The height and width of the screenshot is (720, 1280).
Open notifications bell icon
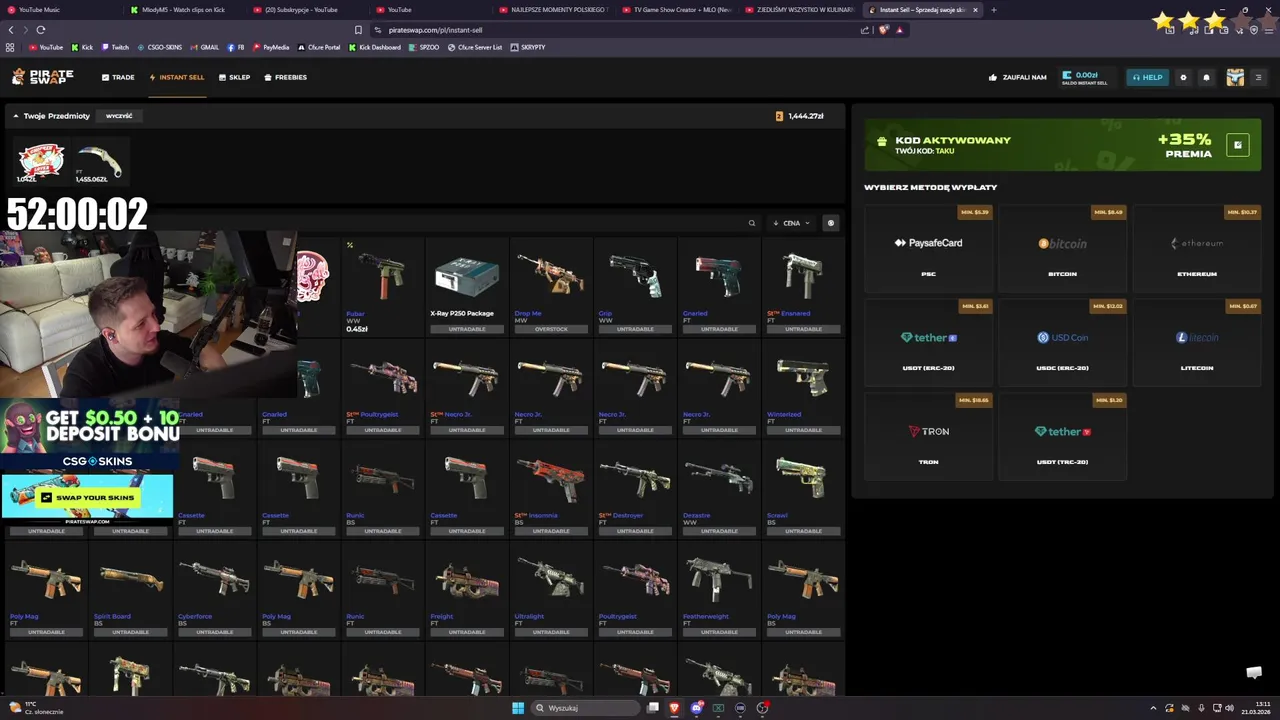click(1206, 77)
